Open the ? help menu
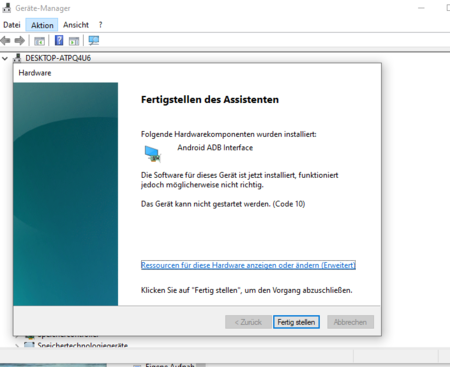The height and width of the screenshot is (367, 450). coord(100,25)
